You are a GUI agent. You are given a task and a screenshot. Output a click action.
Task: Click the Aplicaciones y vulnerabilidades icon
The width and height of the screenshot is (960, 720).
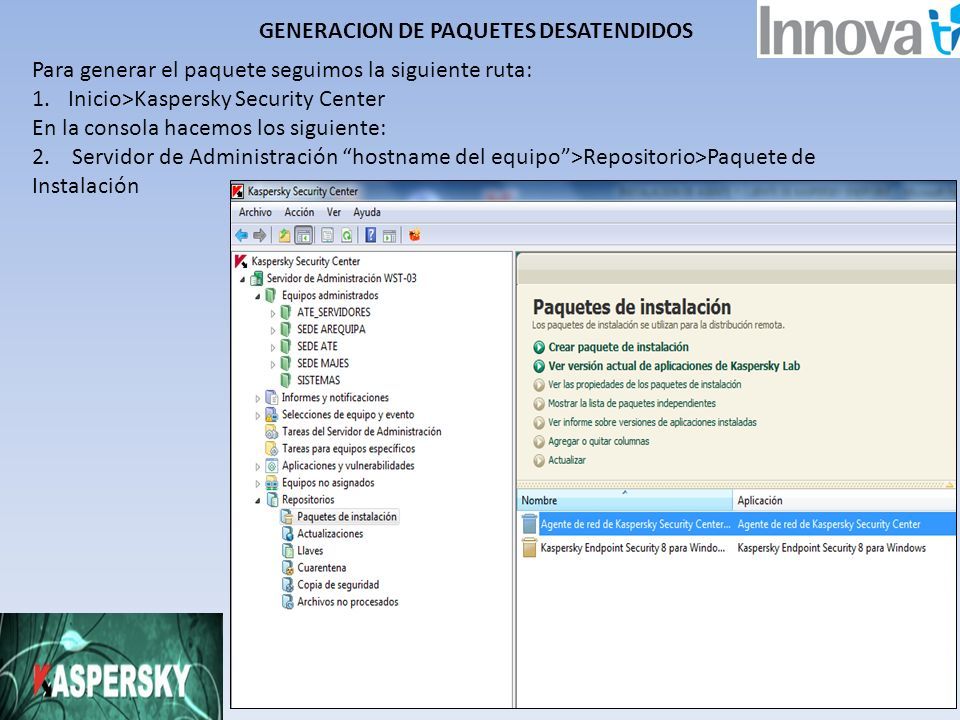[271, 467]
